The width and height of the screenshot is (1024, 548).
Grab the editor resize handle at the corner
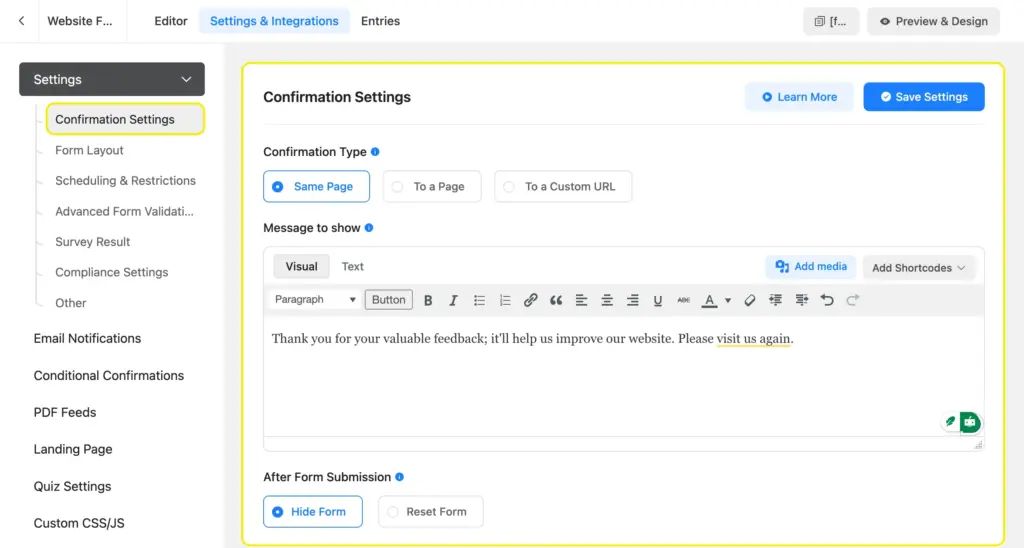(x=978, y=445)
